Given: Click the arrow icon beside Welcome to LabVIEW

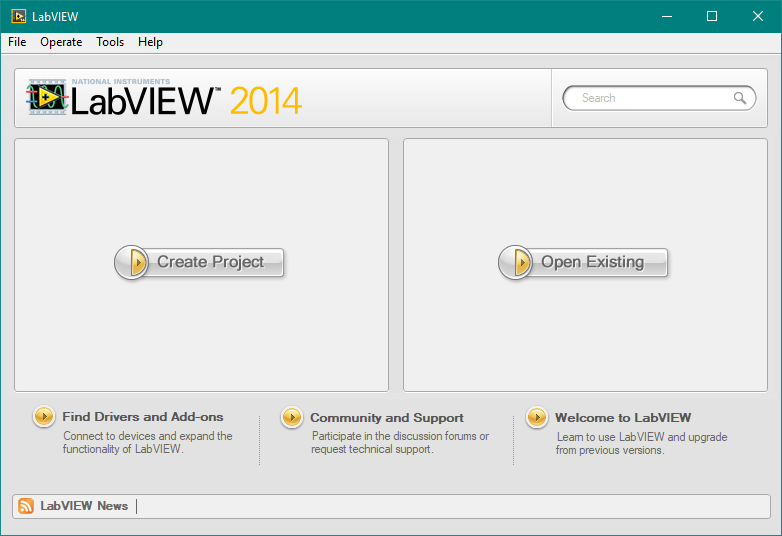Looking at the screenshot, I should (537, 417).
